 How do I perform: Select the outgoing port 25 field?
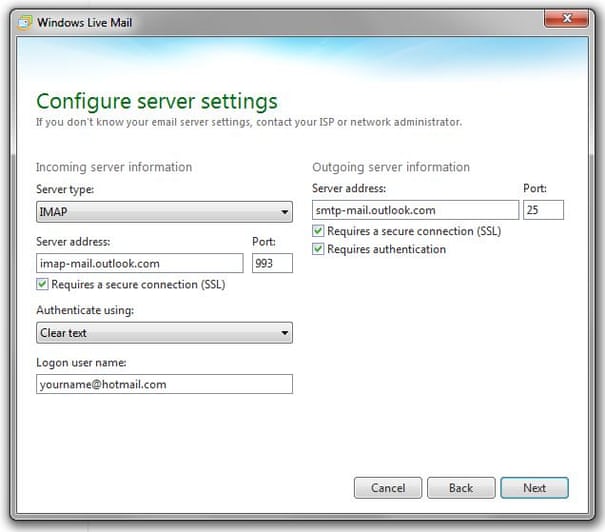(543, 210)
